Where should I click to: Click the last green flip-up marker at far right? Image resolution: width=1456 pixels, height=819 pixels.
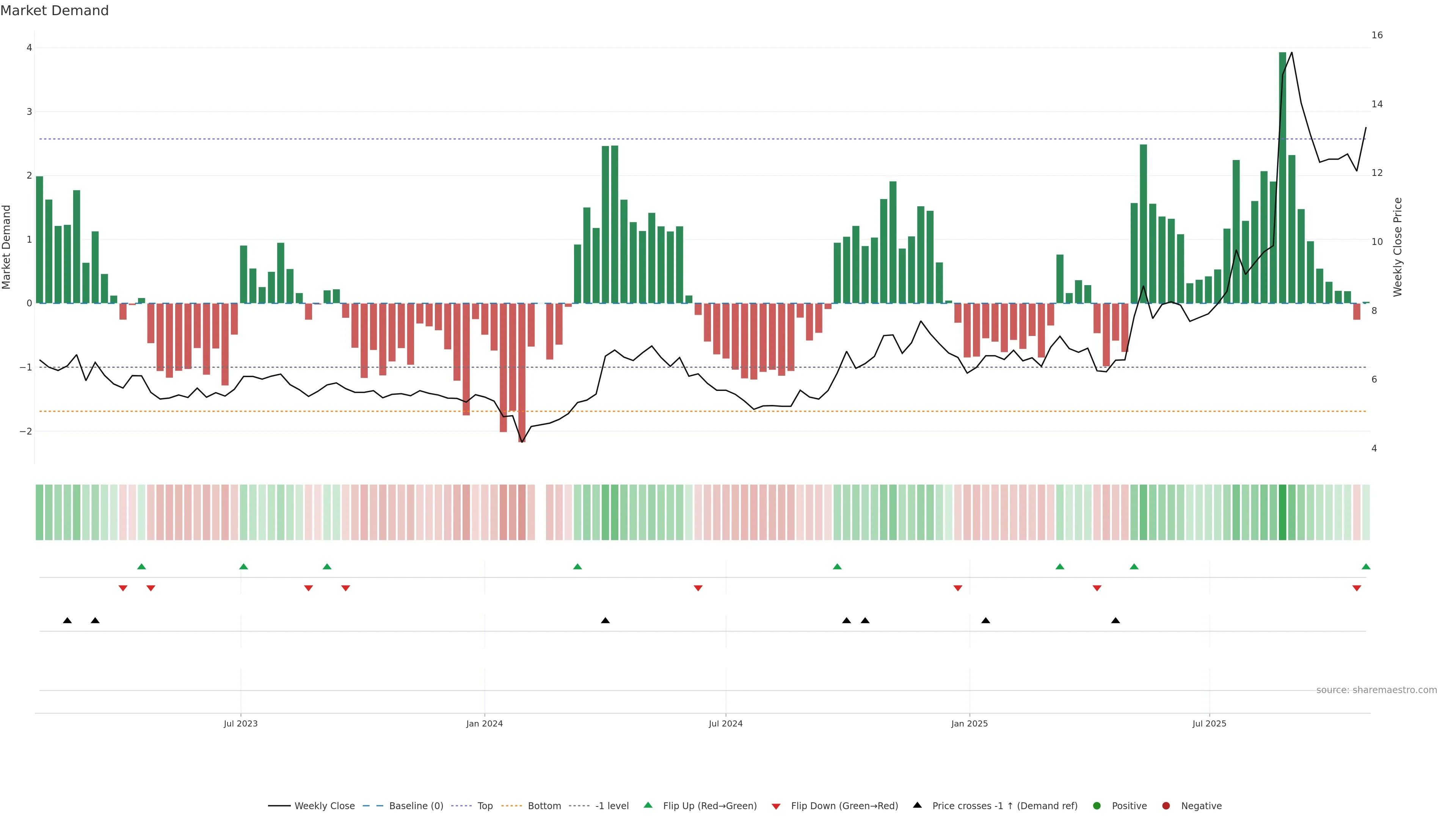click(1365, 566)
